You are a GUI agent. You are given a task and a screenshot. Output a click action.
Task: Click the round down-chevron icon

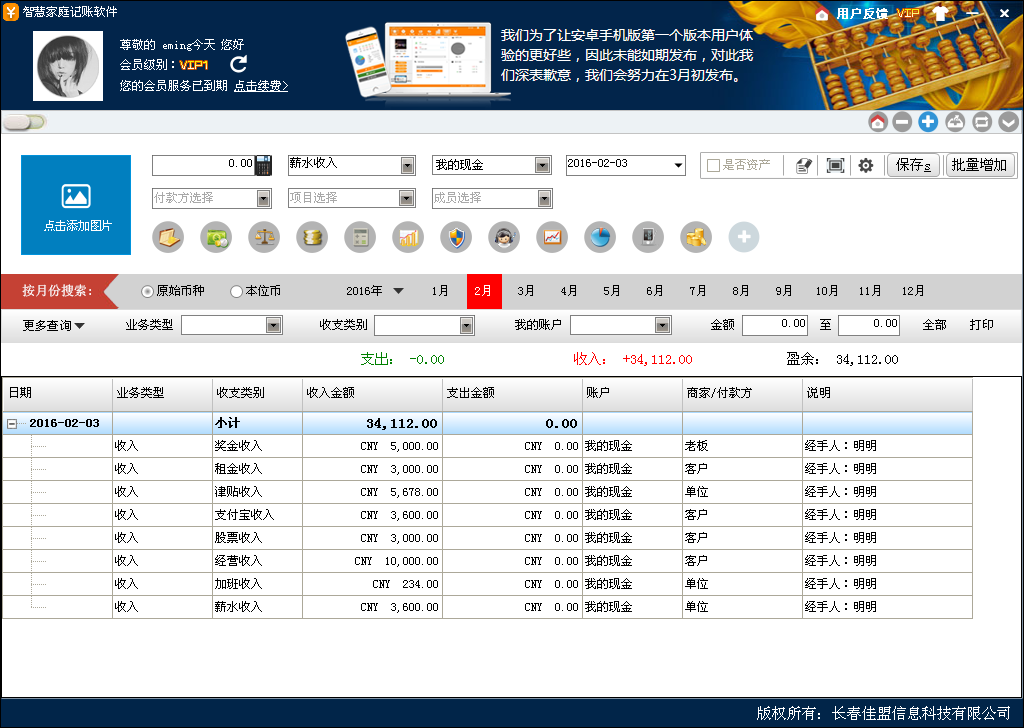1008,122
